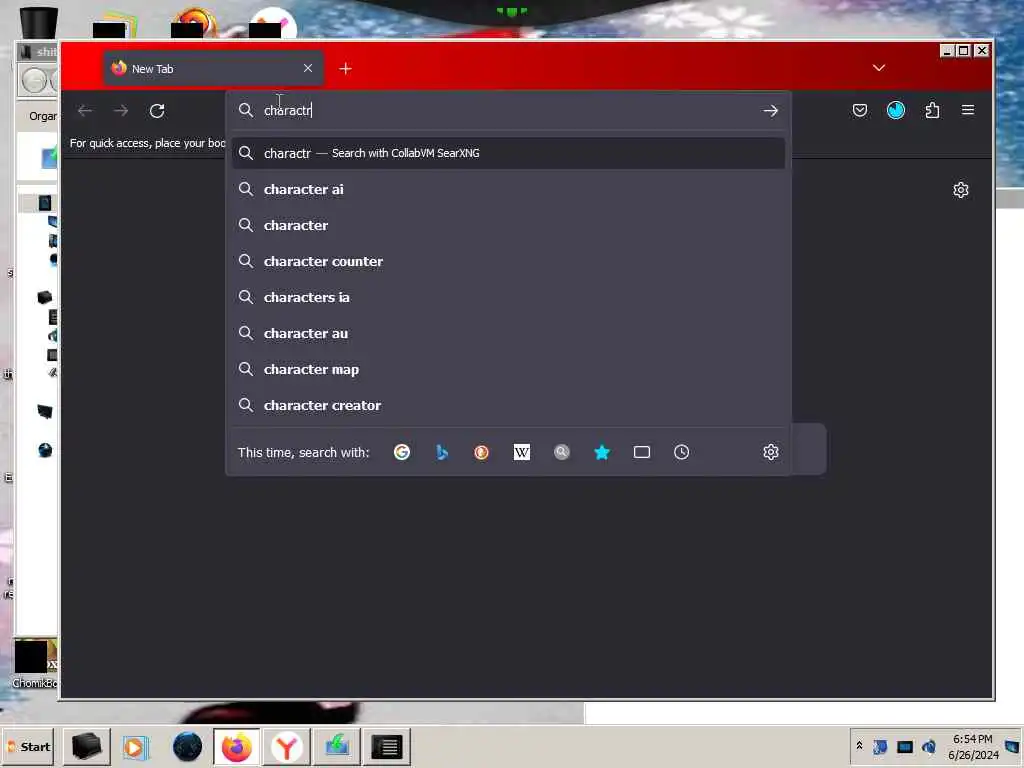Open Yandex browser taskbar icon

click(x=286, y=746)
